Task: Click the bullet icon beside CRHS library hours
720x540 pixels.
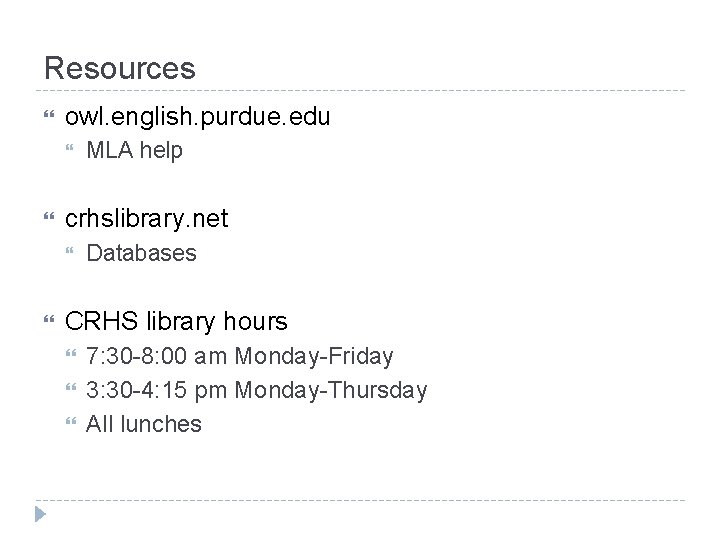Action: pos(50,322)
